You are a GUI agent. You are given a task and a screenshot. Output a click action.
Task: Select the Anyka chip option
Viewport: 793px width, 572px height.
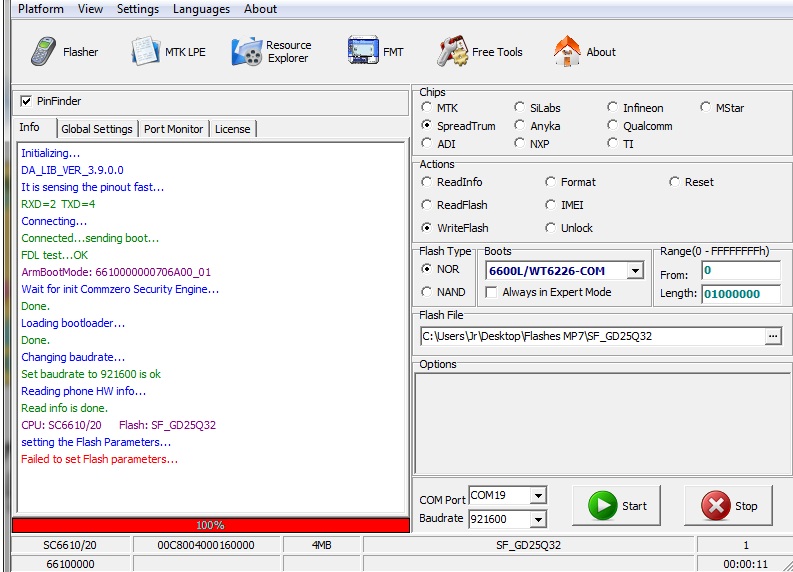[x=519, y=125]
